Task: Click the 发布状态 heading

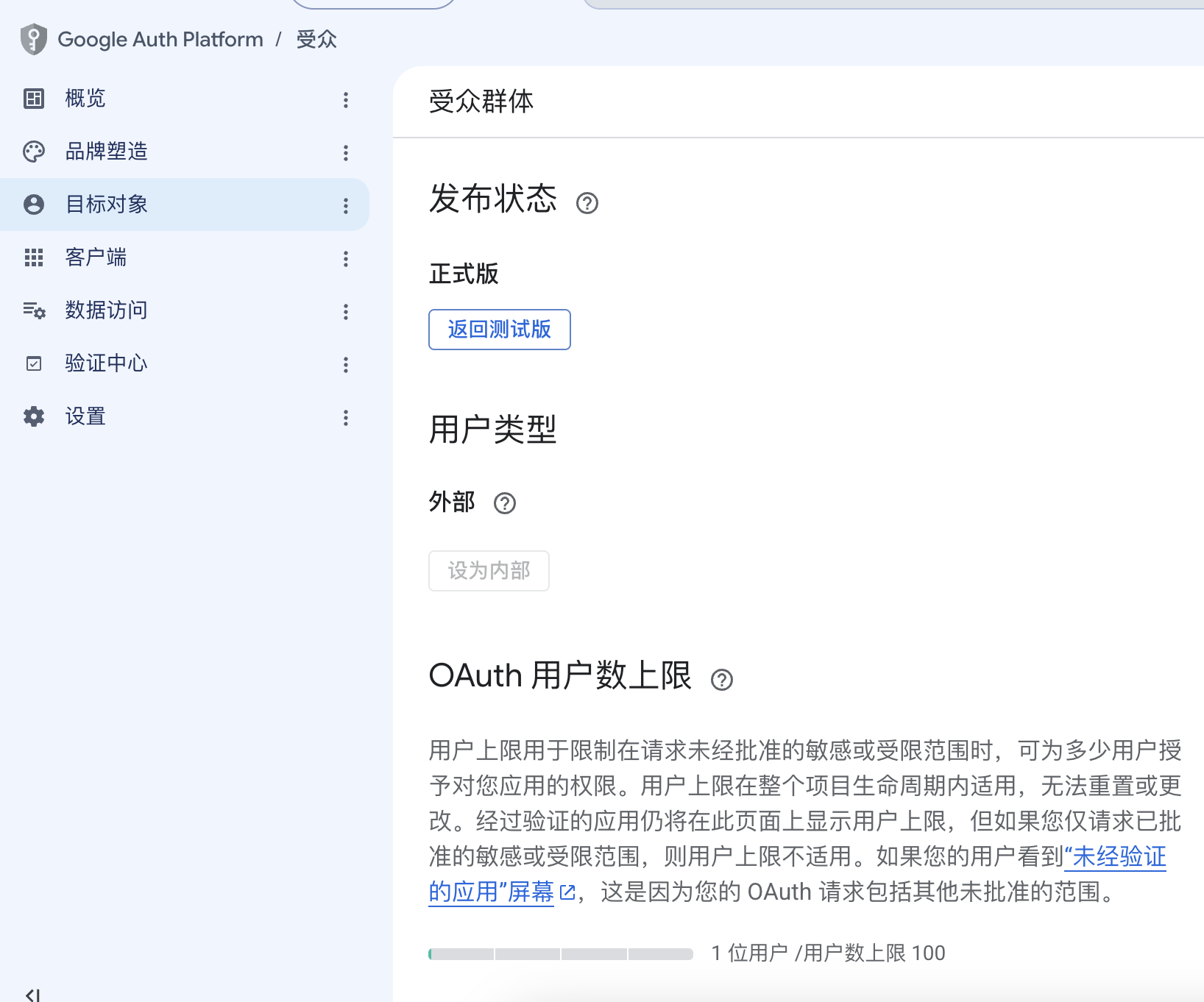Action: (493, 199)
